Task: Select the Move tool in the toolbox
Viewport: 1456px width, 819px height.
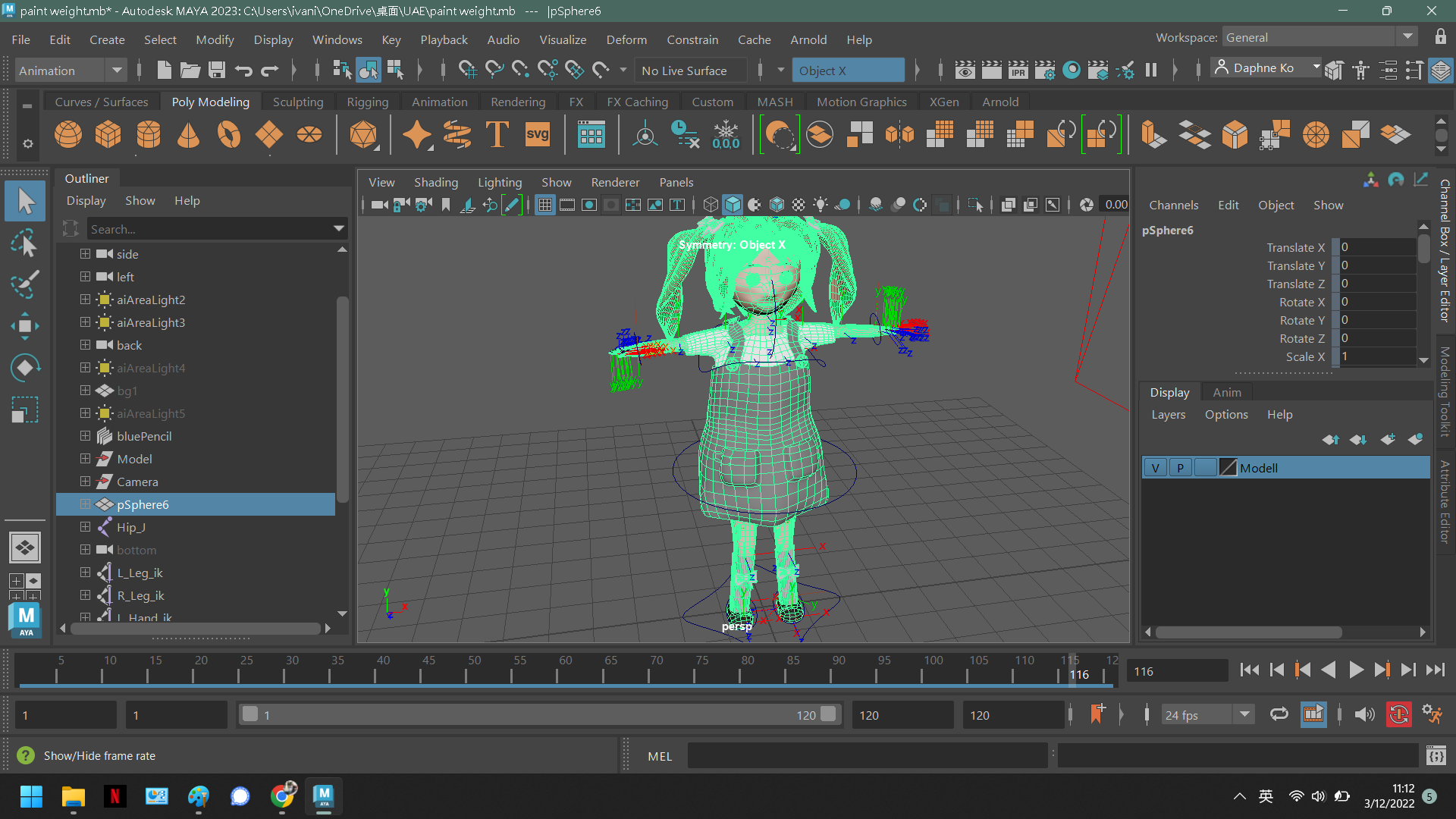Action: [25, 325]
